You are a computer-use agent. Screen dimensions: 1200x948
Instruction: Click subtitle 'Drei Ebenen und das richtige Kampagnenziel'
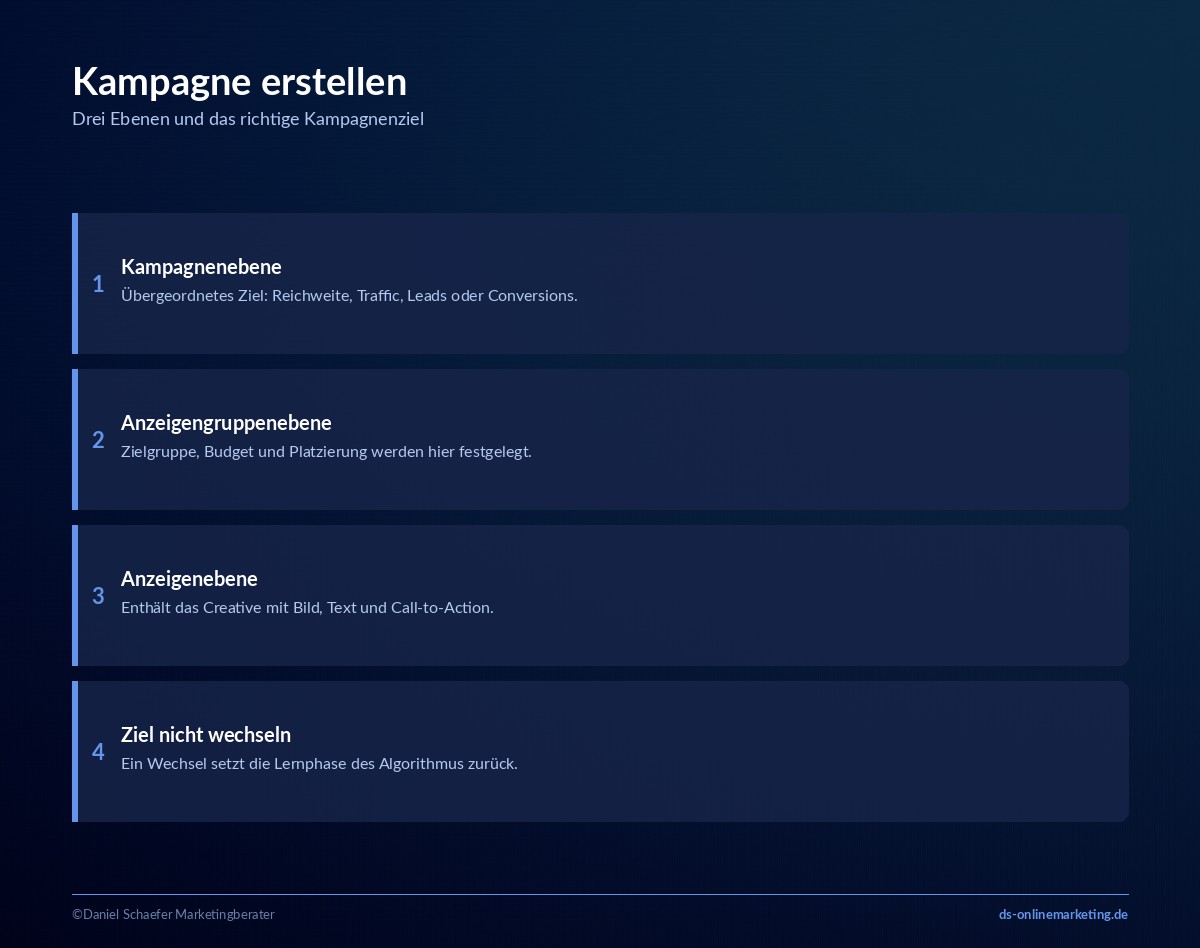tap(248, 119)
